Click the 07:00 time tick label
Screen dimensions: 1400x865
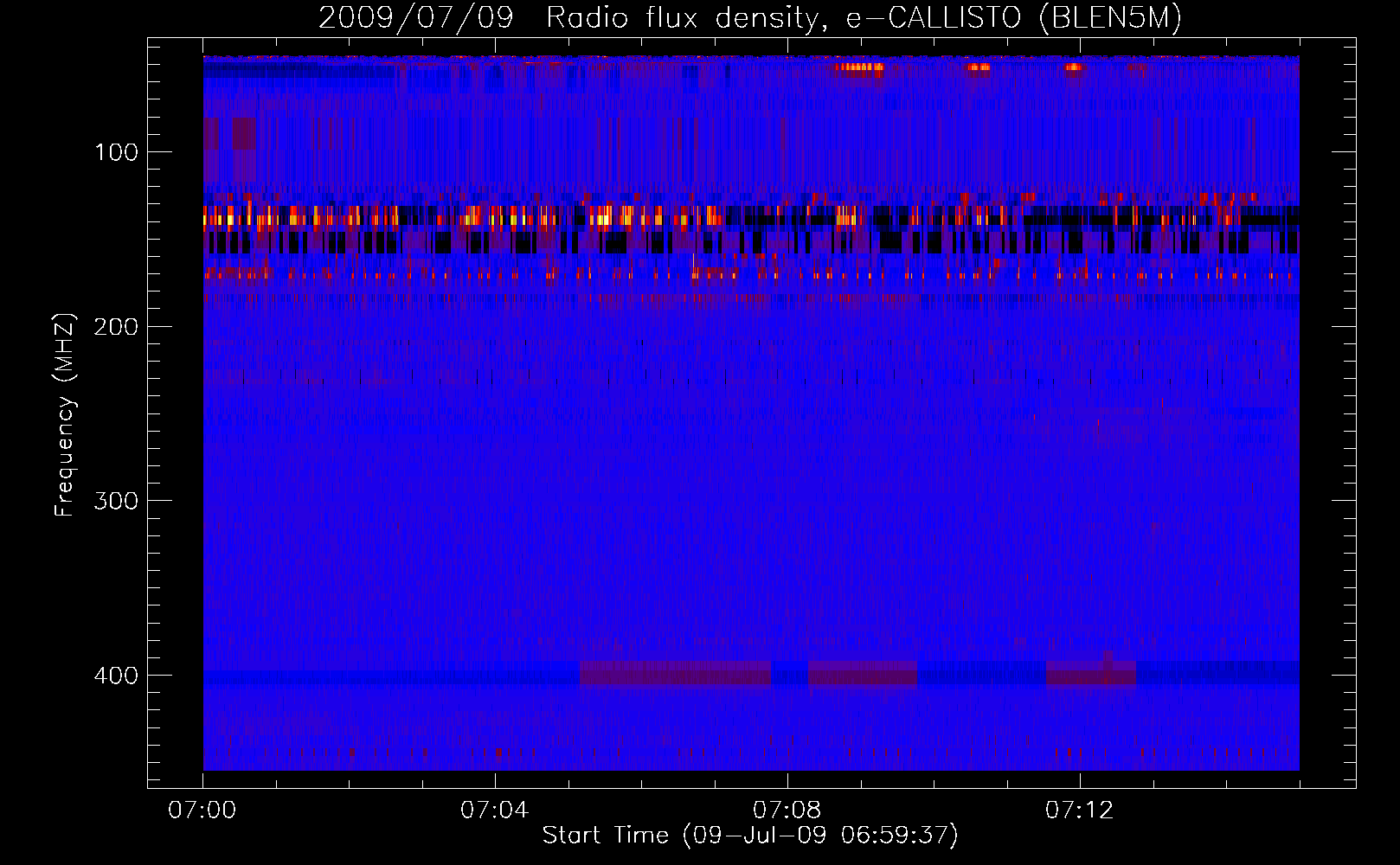pyautogui.click(x=202, y=811)
